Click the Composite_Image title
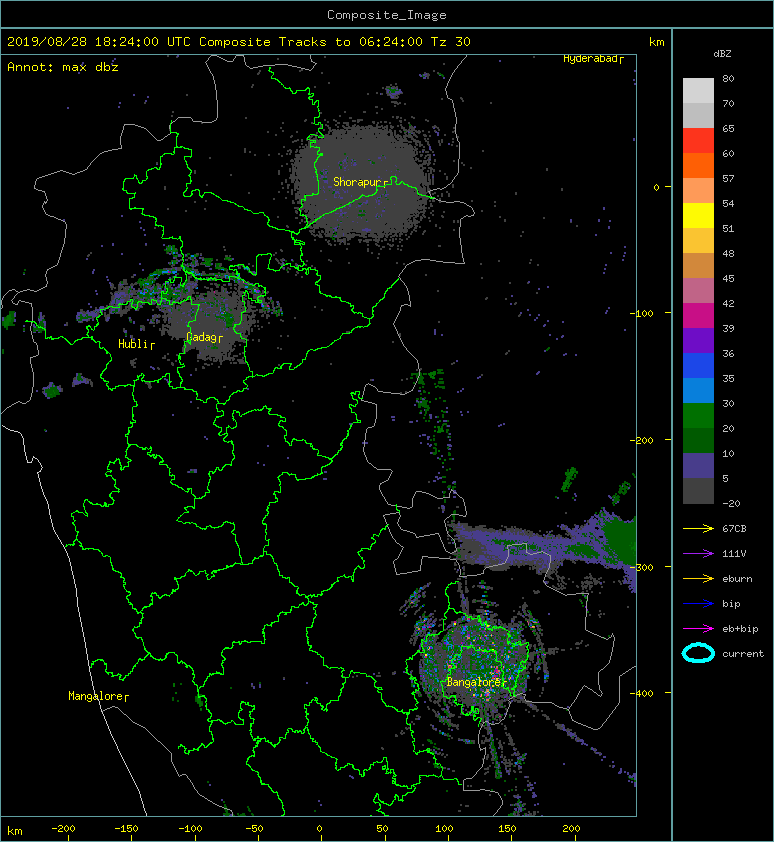 (x=387, y=14)
